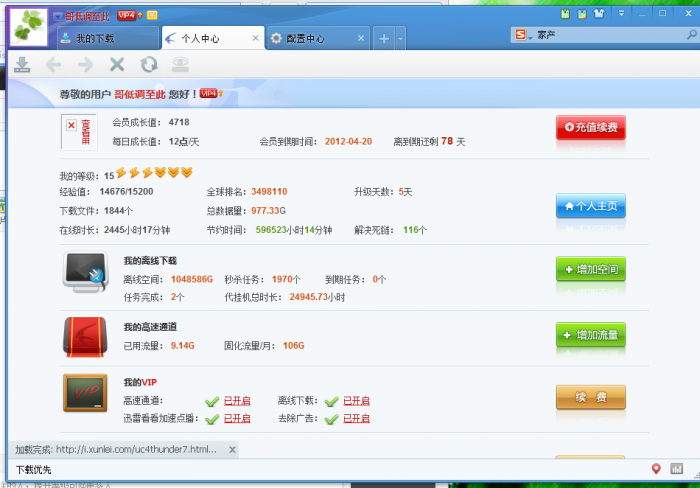Click the VIP chalkboard icon
This screenshot has height=488, width=700.
click(x=85, y=392)
